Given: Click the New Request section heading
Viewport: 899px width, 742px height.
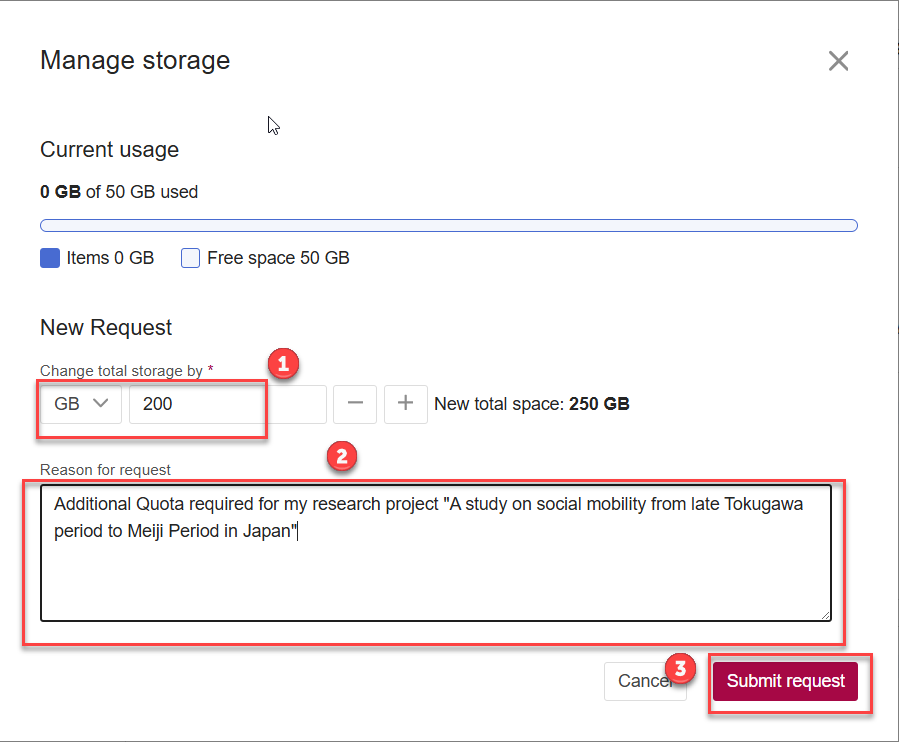Looking at the screenshot, I should click(x=106, y=328).
